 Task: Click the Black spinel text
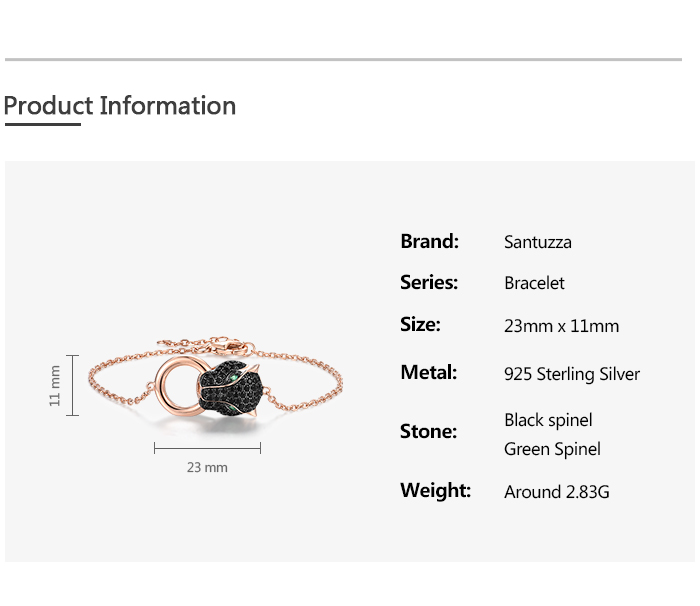(x=548, y=420)
